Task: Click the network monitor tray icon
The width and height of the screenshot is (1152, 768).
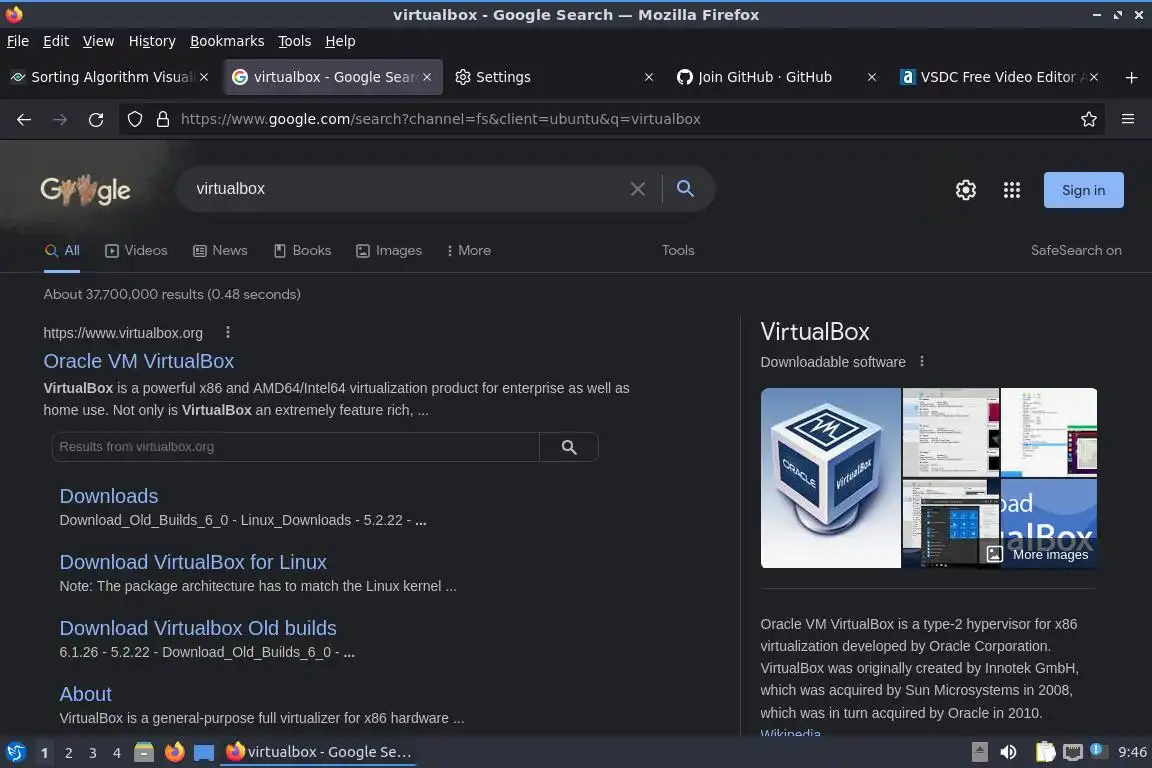Action: point(1073,752)
